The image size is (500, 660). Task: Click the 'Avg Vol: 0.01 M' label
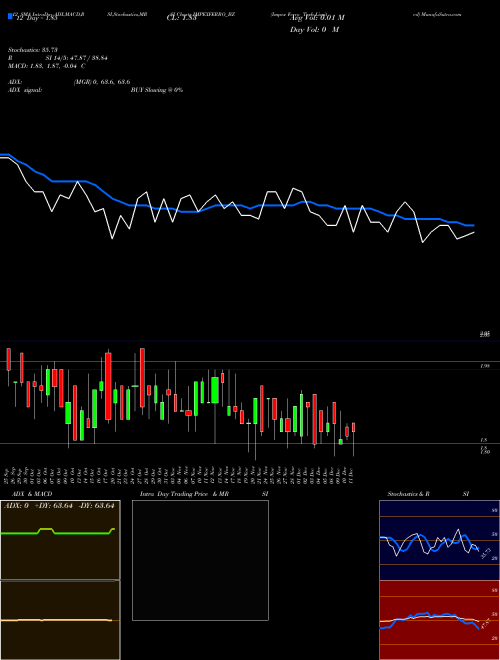pos(317,18)
